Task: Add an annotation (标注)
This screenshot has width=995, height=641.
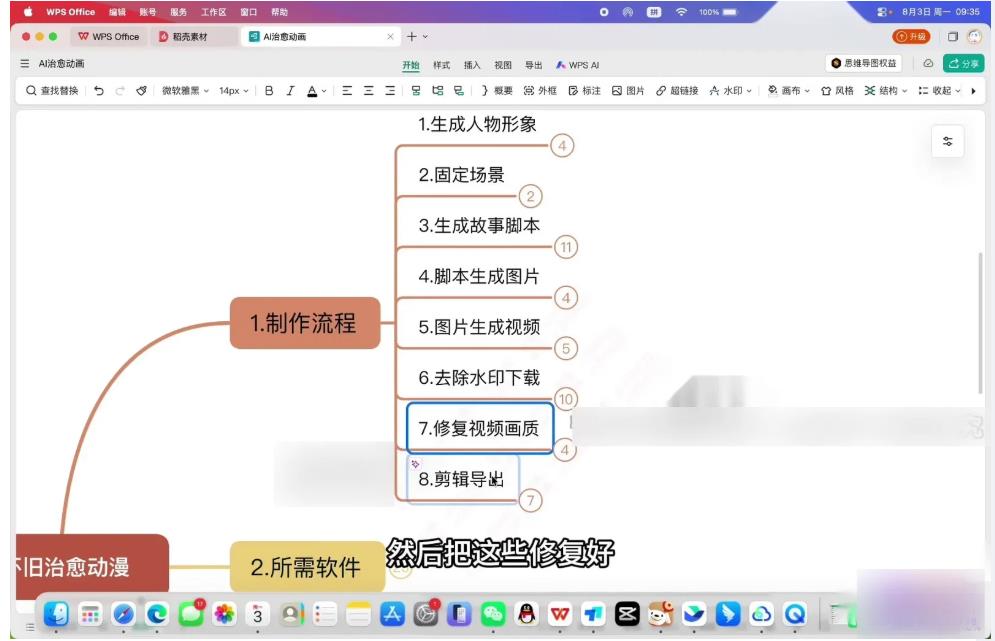Action: tap(584, 91)
